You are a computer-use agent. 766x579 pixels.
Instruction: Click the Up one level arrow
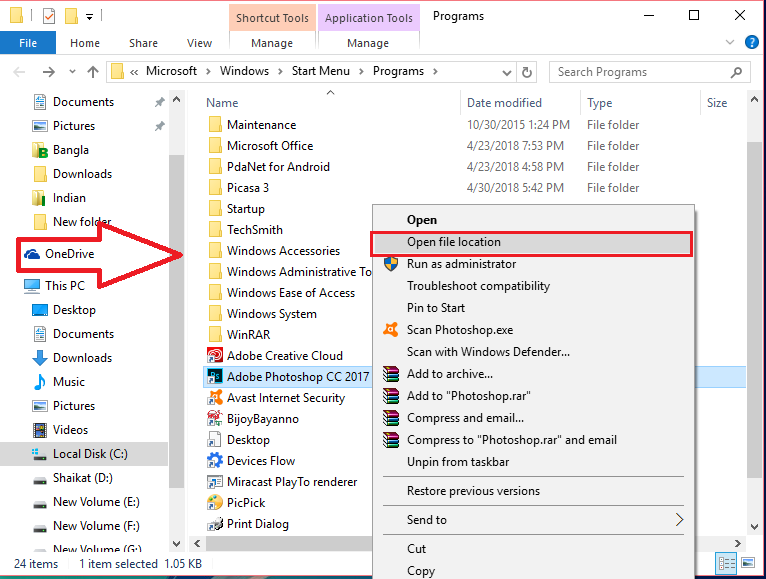[x=93, y=72]
